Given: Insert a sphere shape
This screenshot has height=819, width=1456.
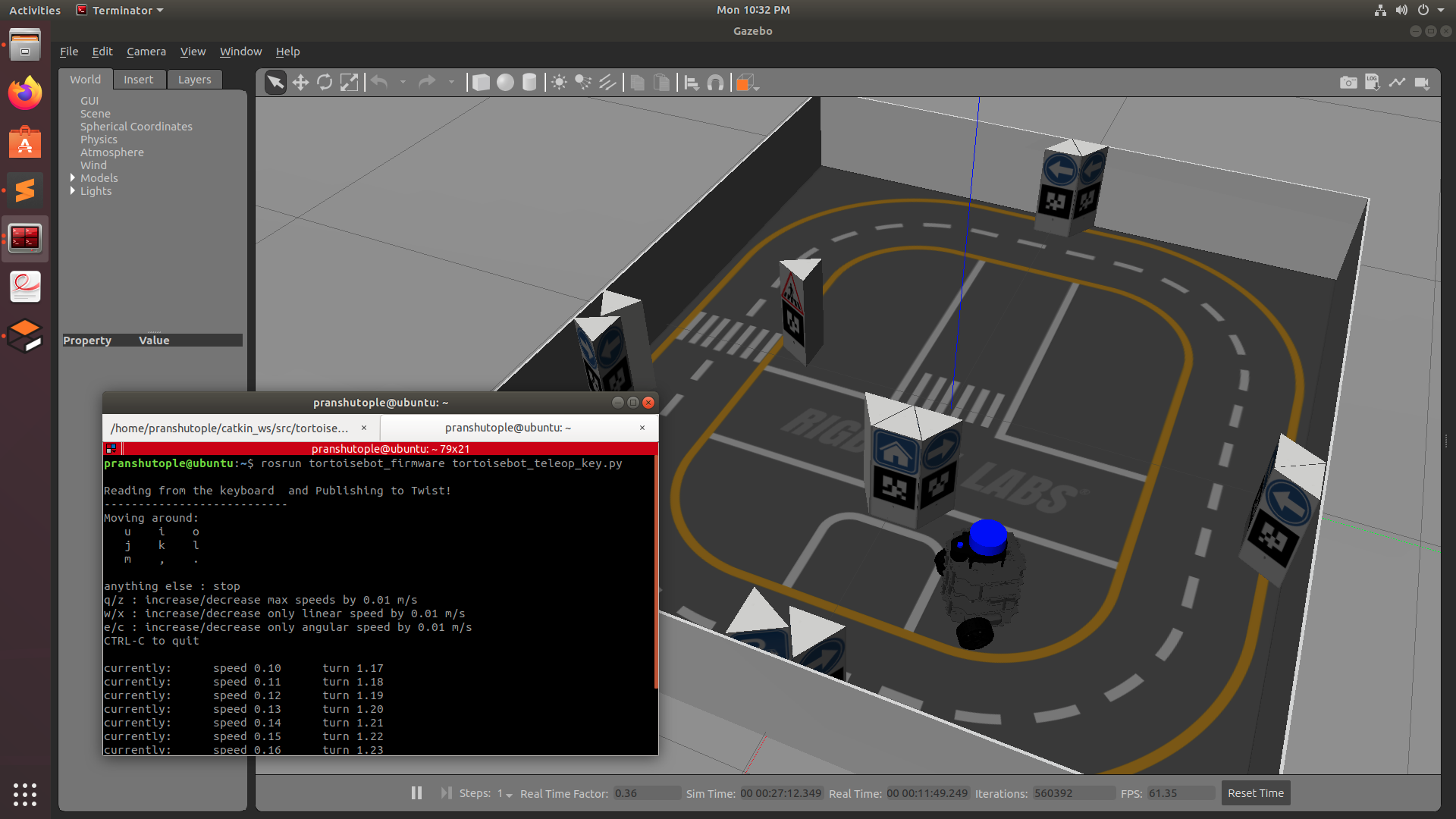Looking at the screenshot, I should click(x=505, y=83).
